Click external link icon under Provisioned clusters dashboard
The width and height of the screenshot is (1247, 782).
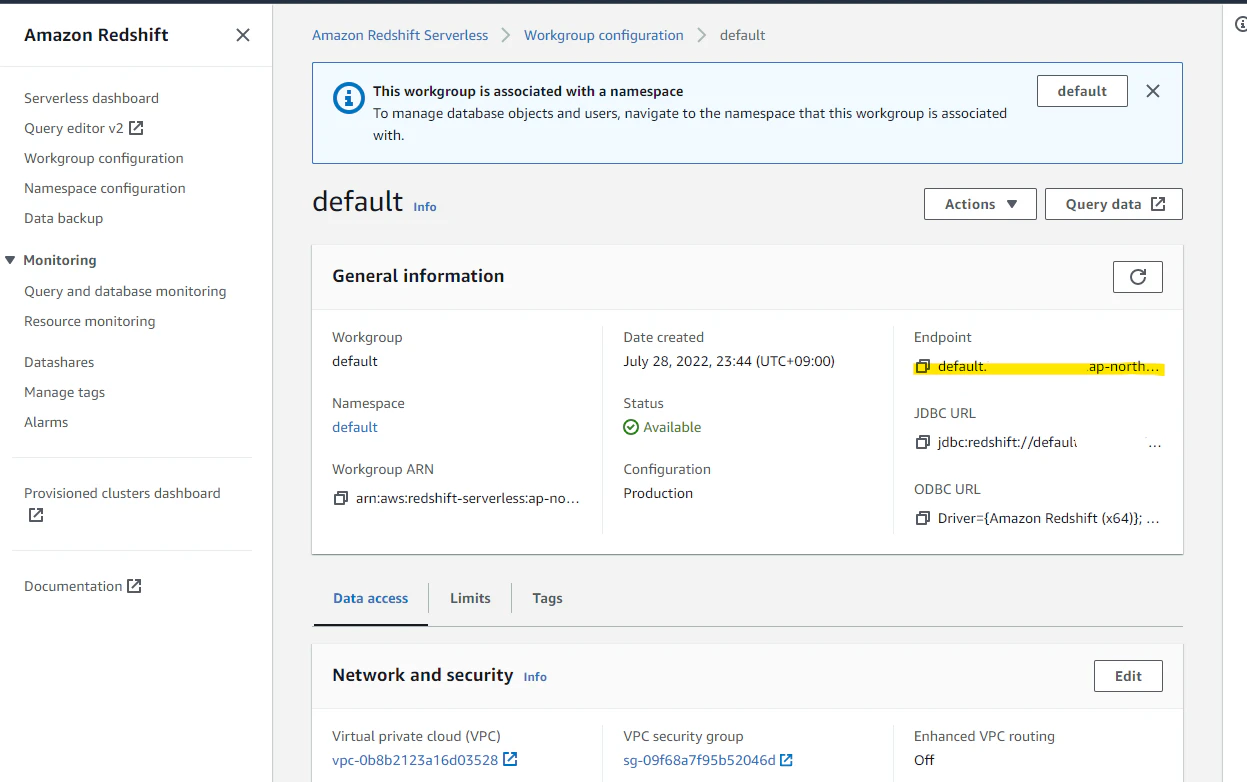tap(36, 515)
